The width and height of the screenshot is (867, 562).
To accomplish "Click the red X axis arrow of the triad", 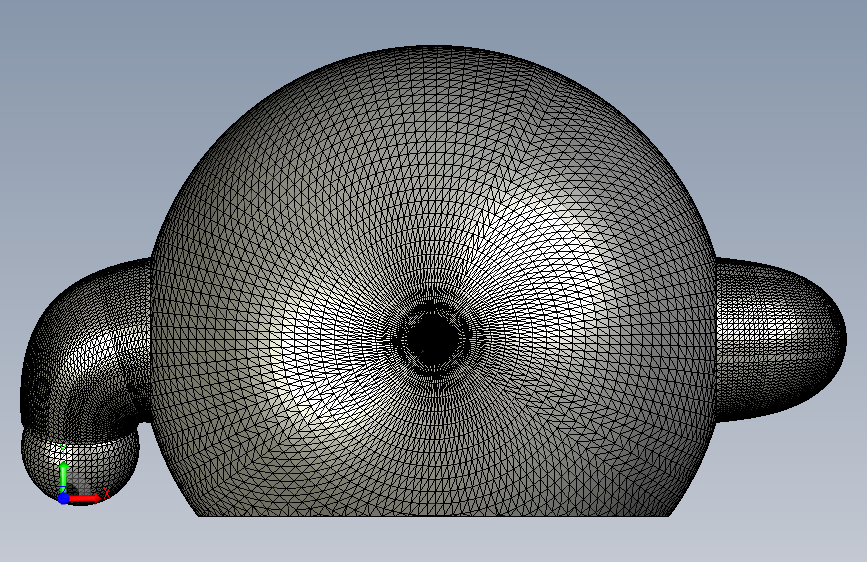I will [x=85, y=498].
